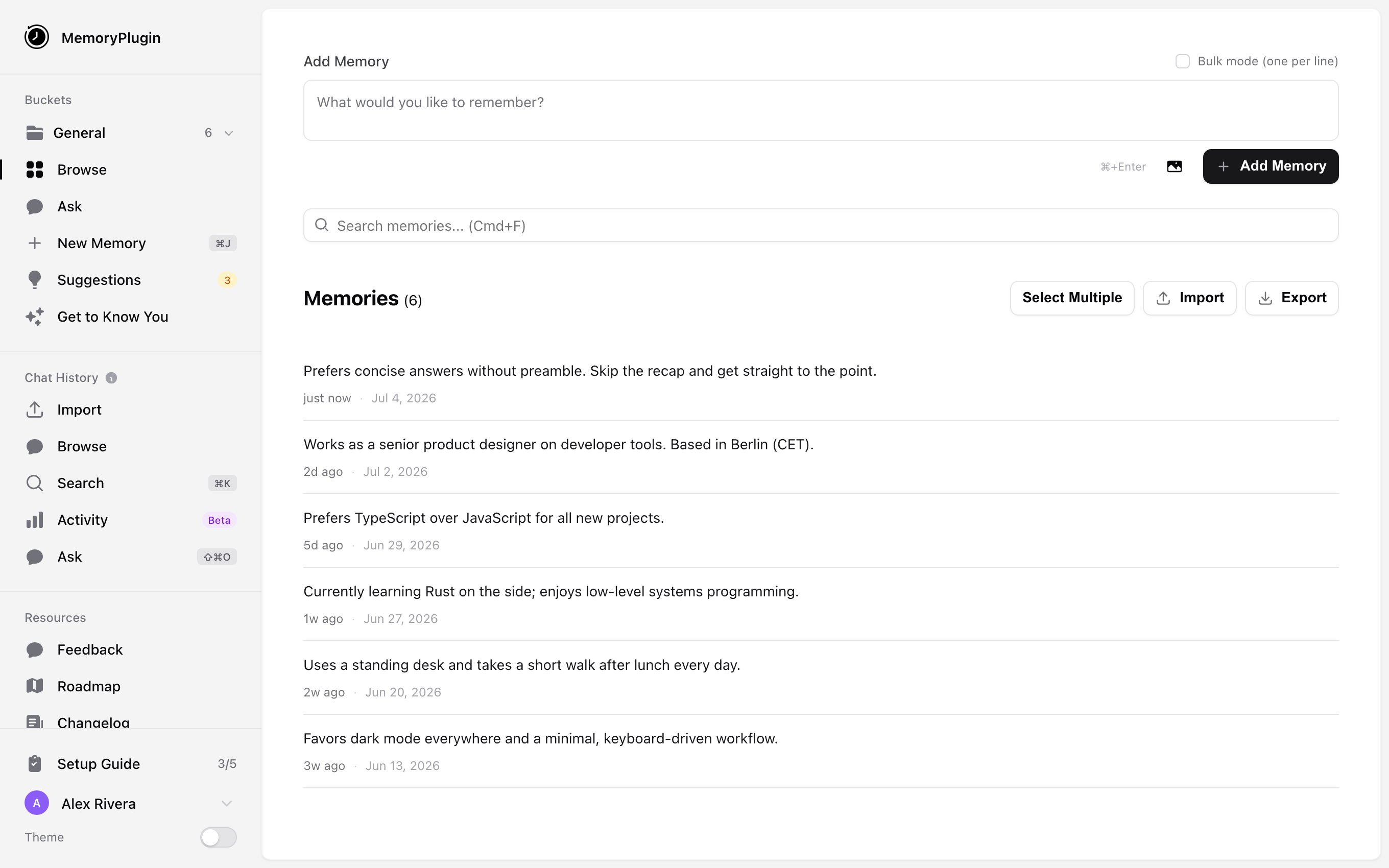Image resolution: width=1389 pixels, height=868 pixels.
Task: Open Browse under Chat History
Action: pos(131,447)
